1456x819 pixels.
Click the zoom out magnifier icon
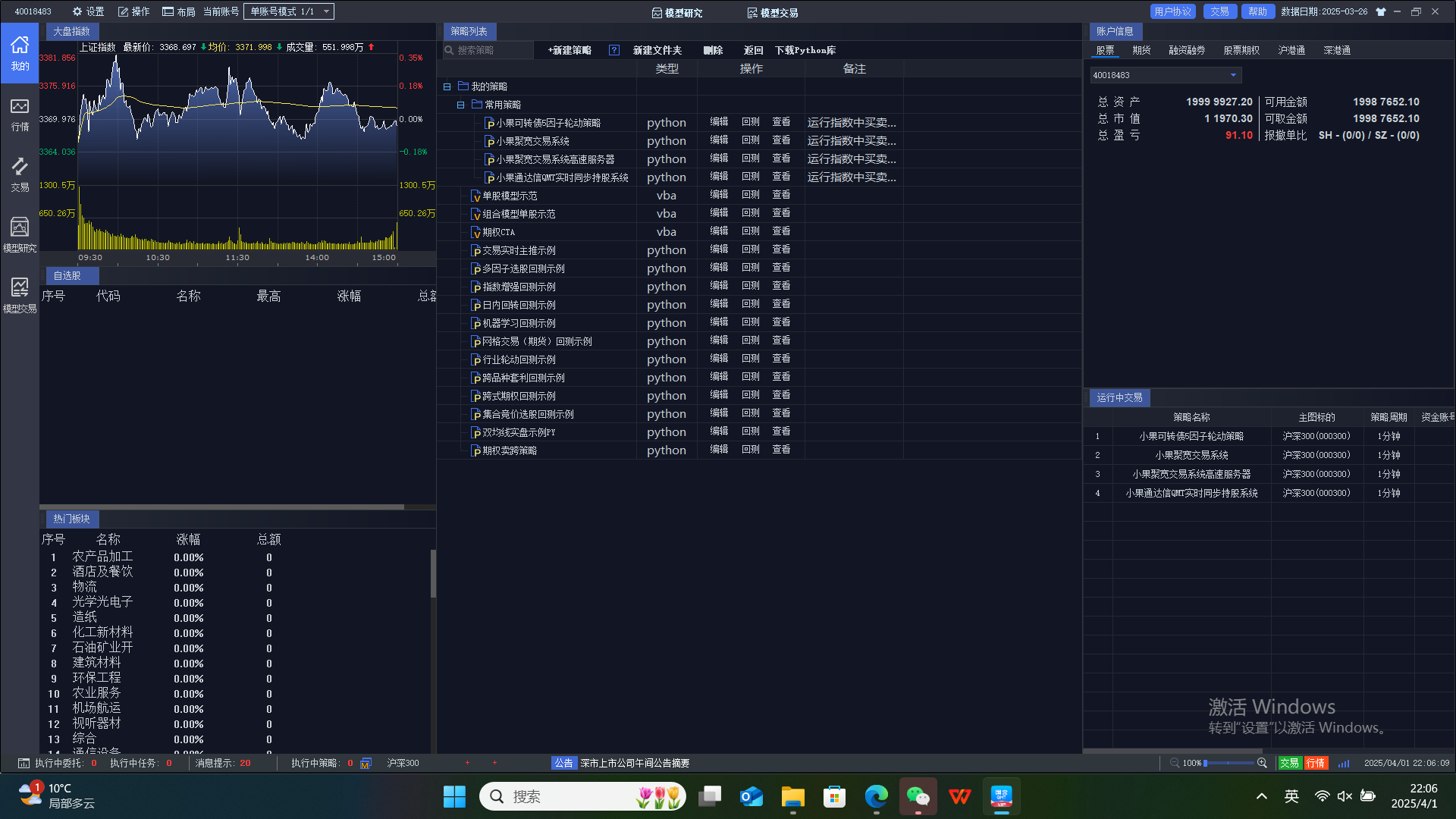[x=1175, y=763]
